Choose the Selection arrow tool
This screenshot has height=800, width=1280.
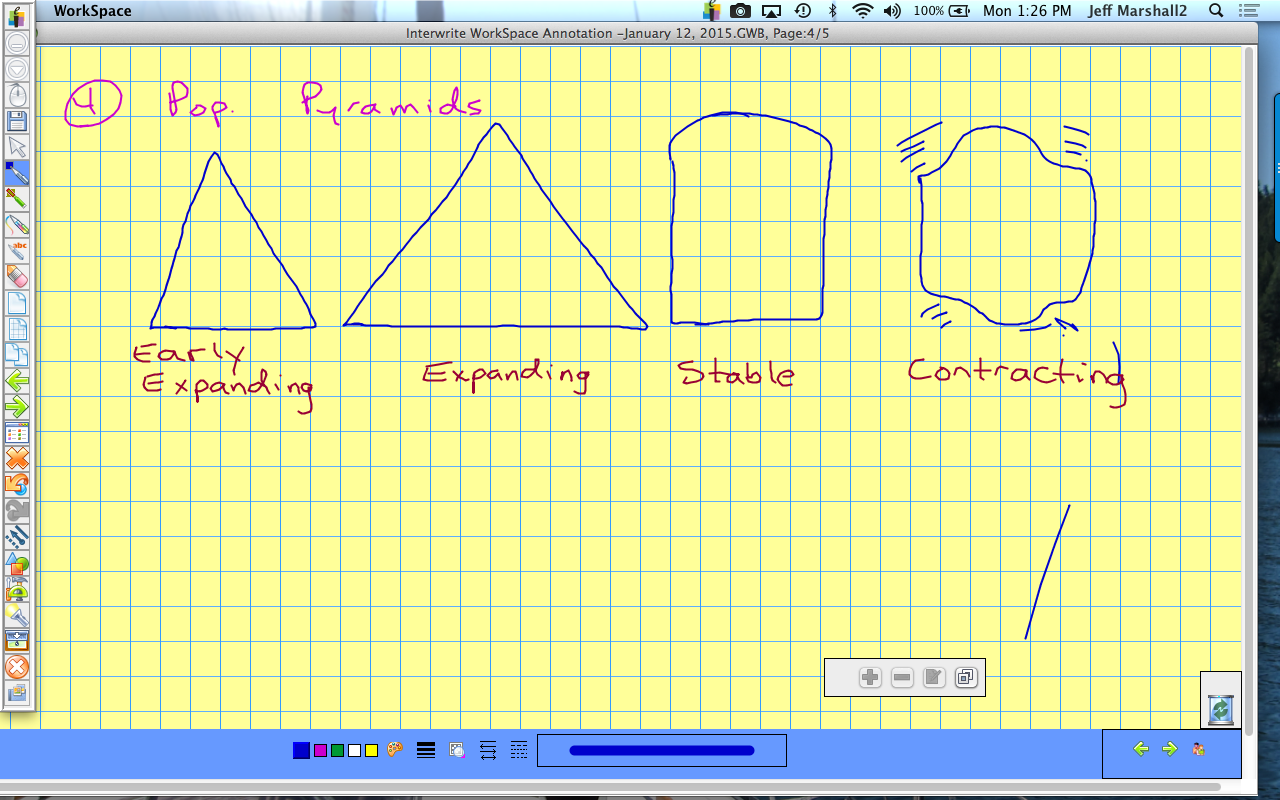coord(17,147)
